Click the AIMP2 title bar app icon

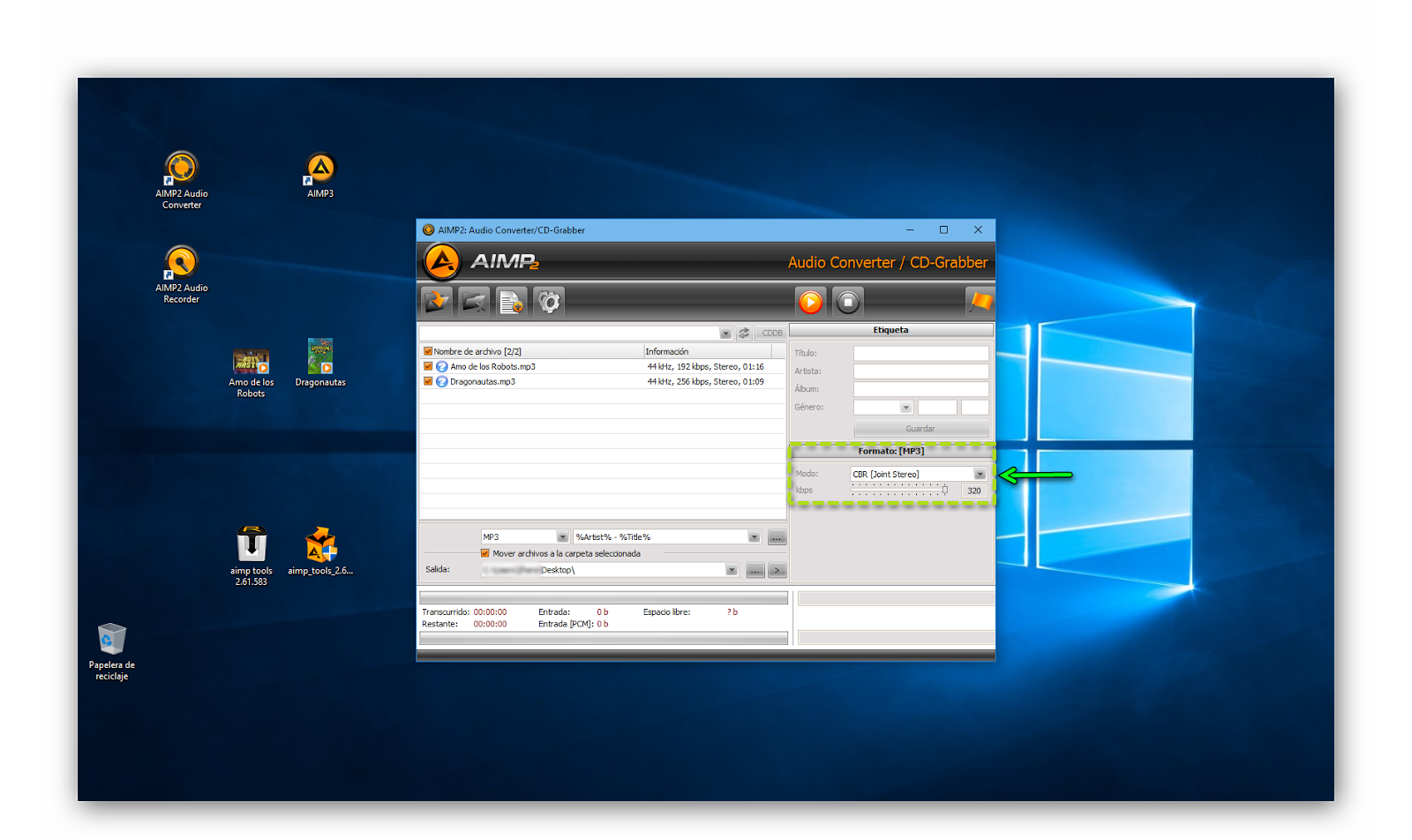click(428, 229)
